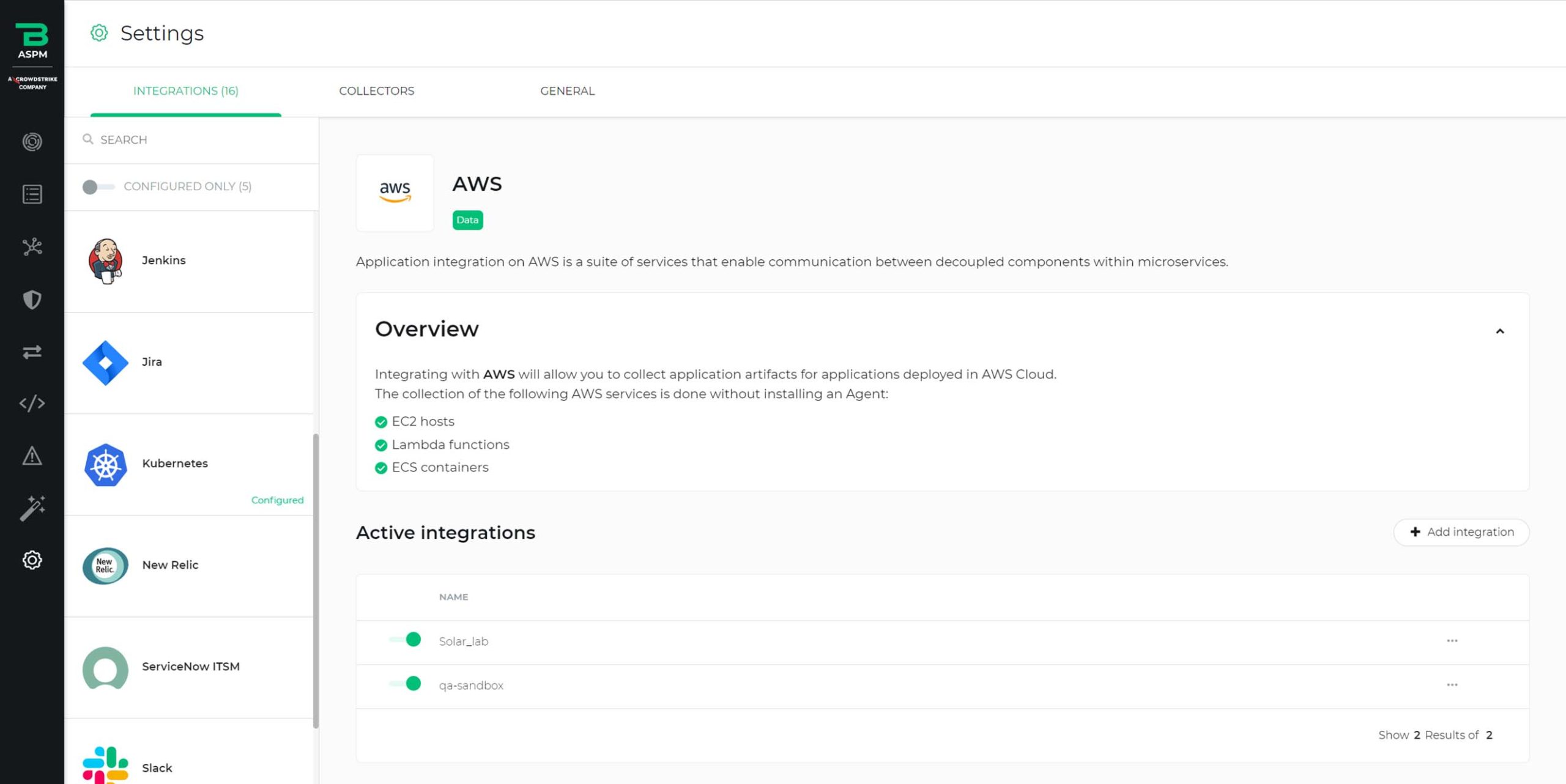Click the Solar_lab integration name

point(464,642)
